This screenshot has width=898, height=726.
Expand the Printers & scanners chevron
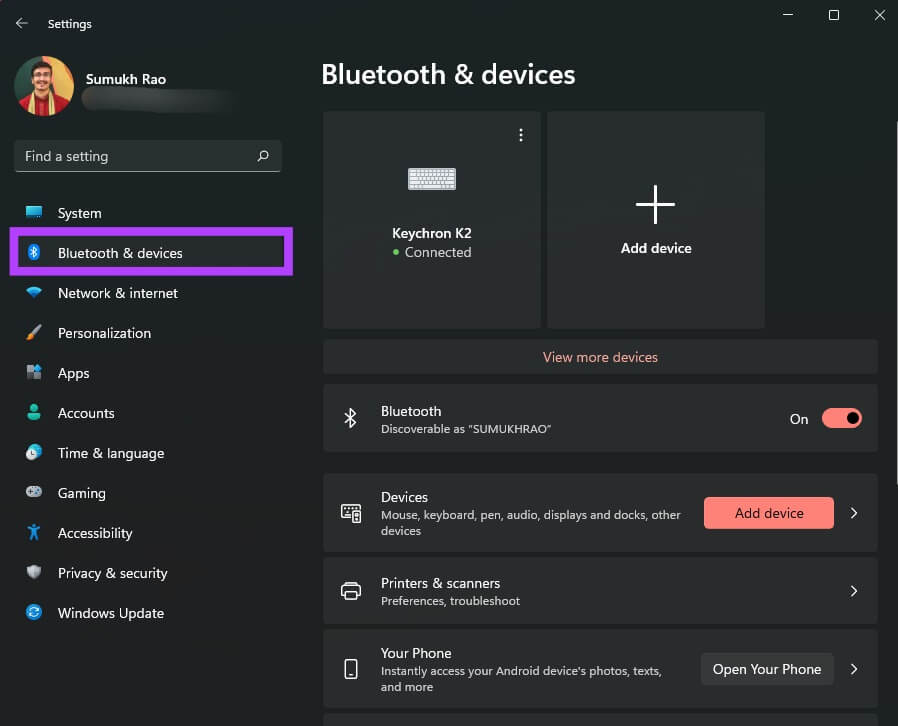click(x=854, y=591)
